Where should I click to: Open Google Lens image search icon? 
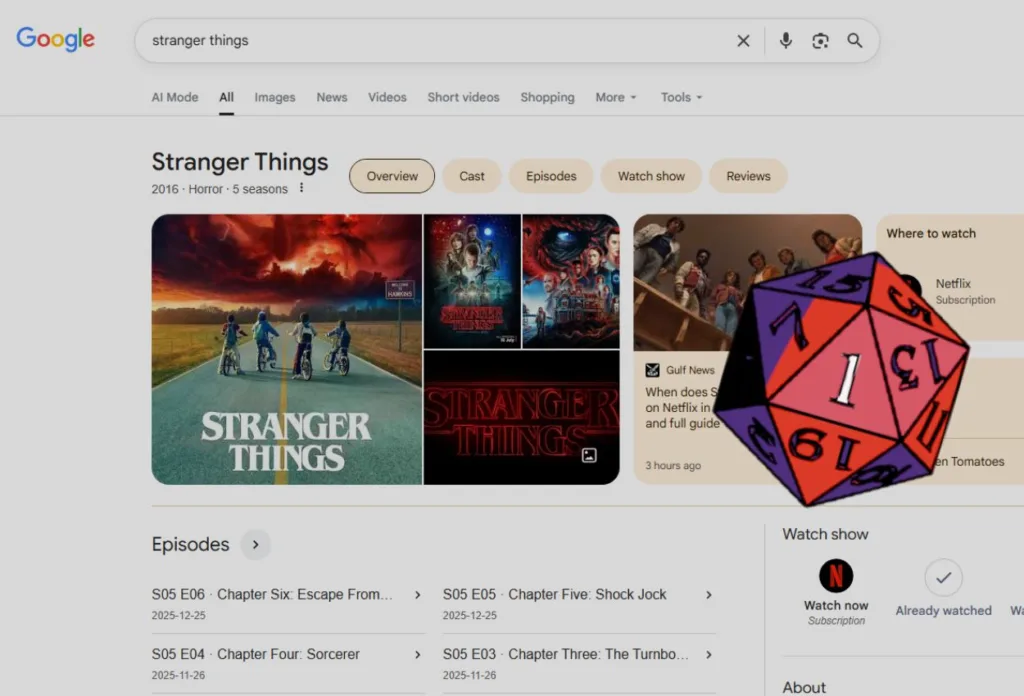click(820, 41)
